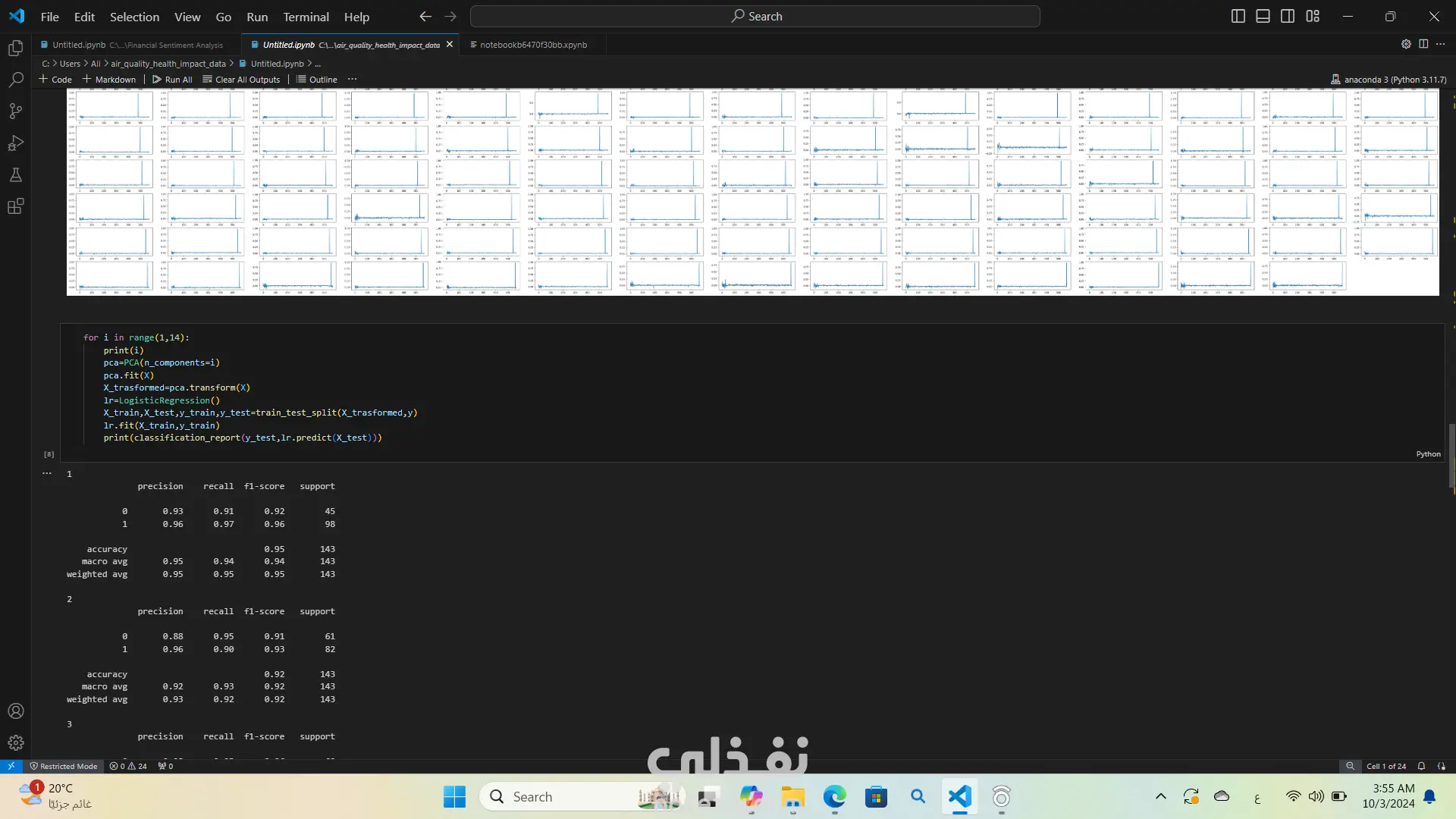The height and width of the screenshot is (819, 1456).
Task: Open the Manage gear in activity bar
Action: point(15,743)
